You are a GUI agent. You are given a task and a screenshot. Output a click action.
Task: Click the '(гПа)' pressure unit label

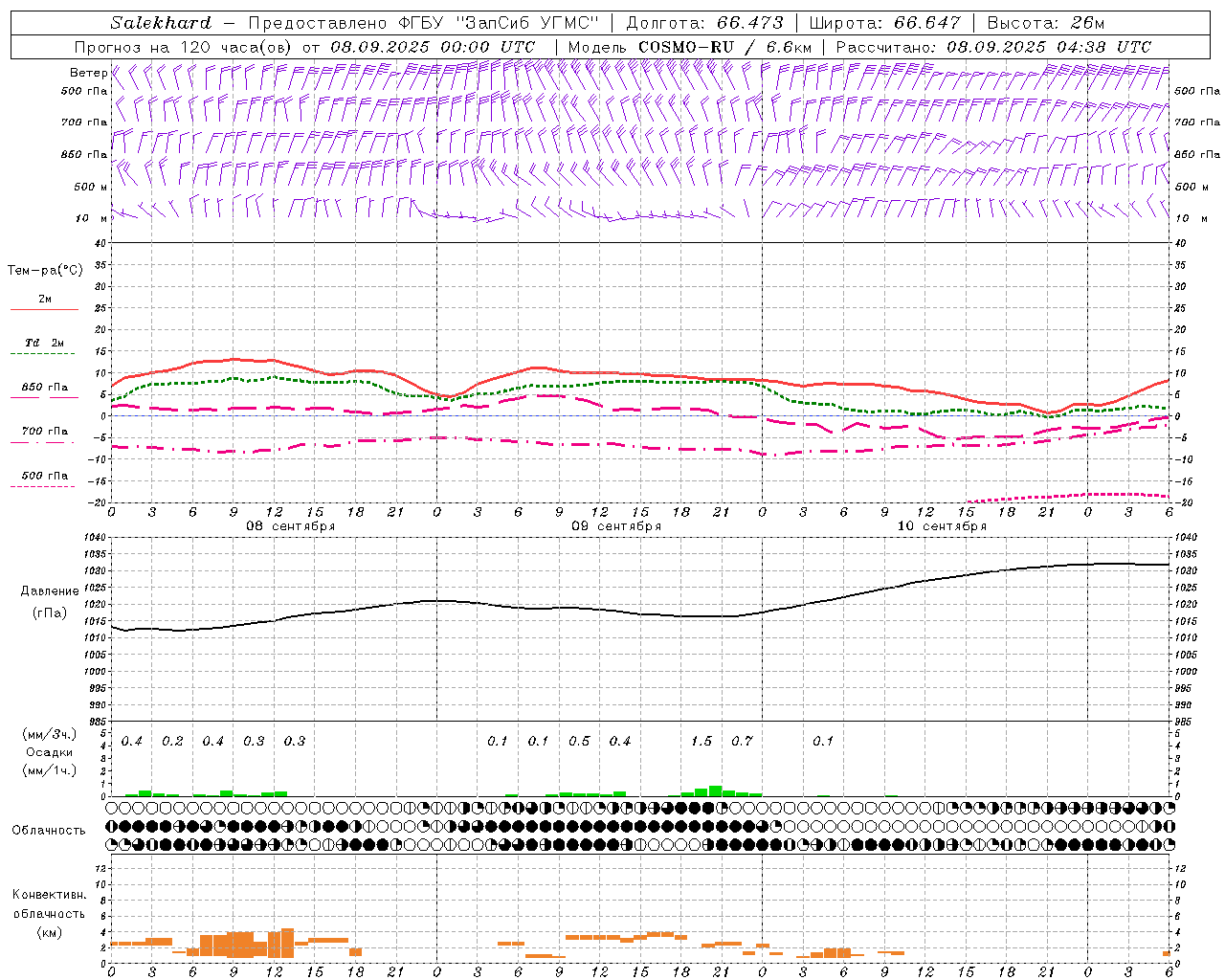[x=50, y=612]
